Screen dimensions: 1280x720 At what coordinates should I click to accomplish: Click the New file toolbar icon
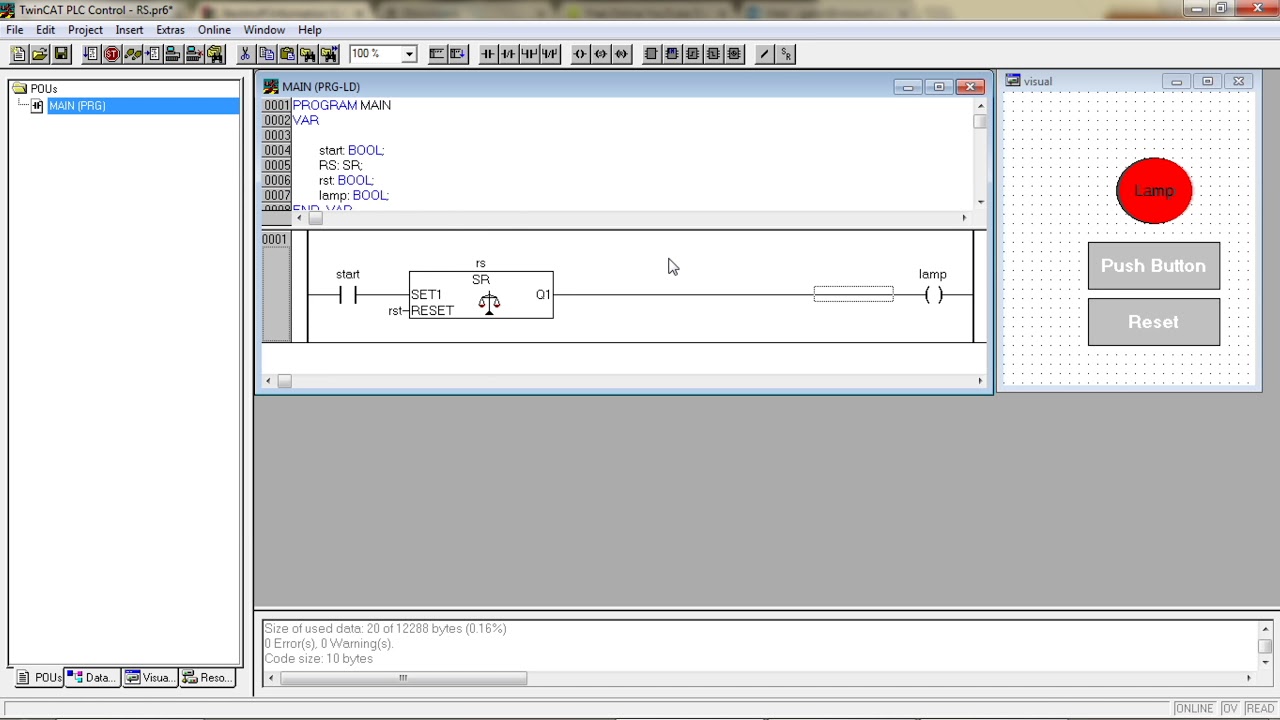(18, 54)
